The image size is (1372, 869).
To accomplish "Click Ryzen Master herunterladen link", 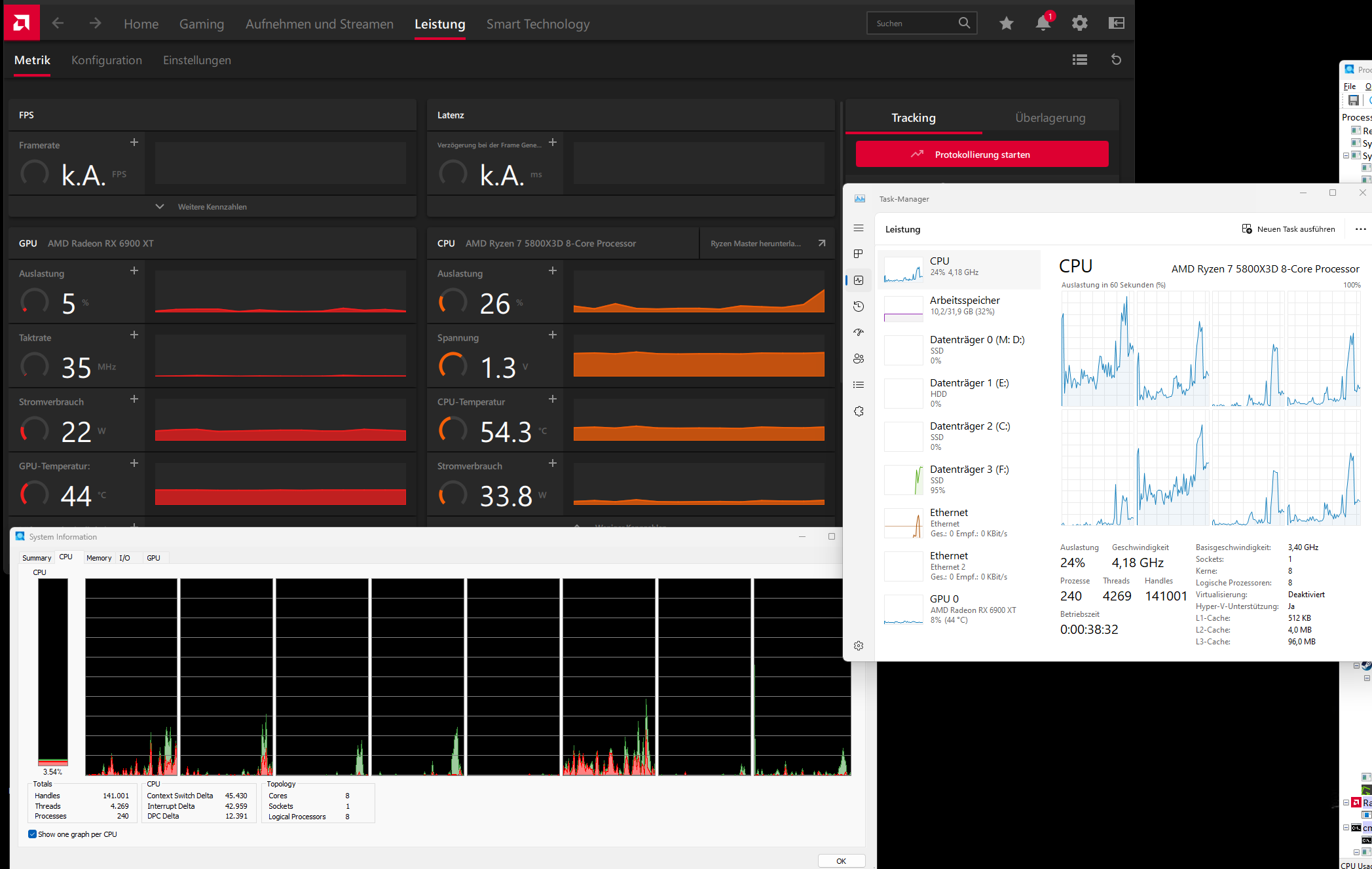I will pos(767,244).
